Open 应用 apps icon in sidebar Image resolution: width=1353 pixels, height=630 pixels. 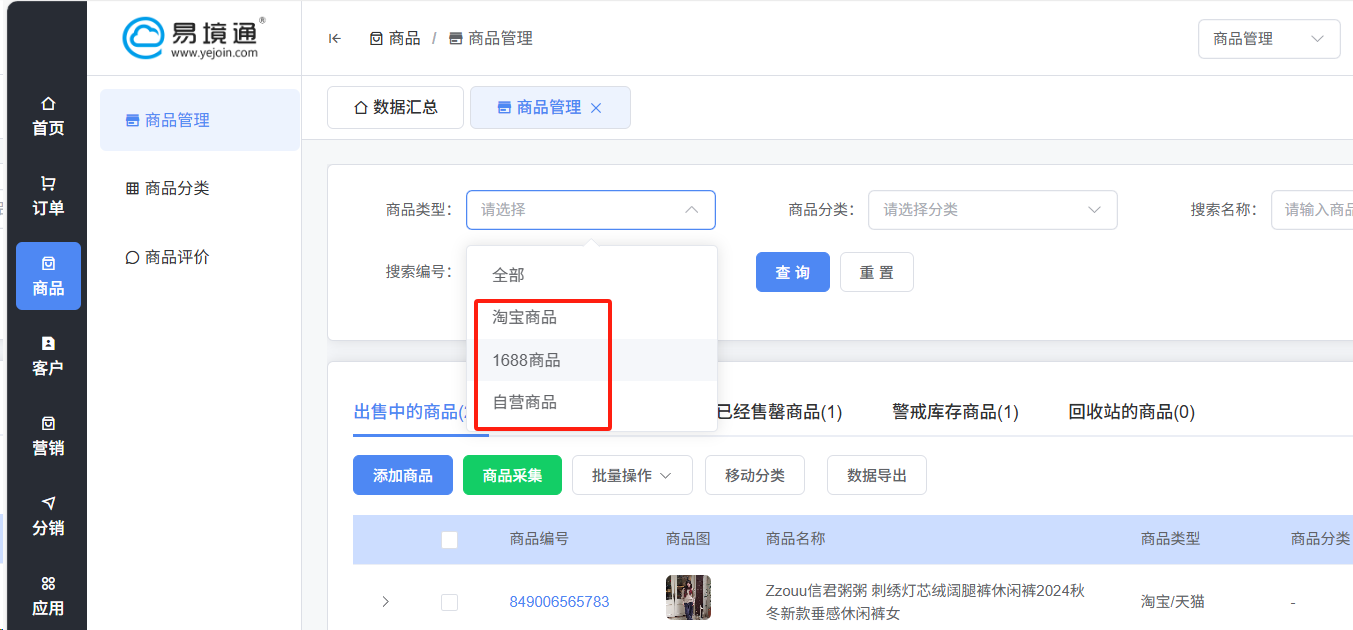click(x=48, y=584)
